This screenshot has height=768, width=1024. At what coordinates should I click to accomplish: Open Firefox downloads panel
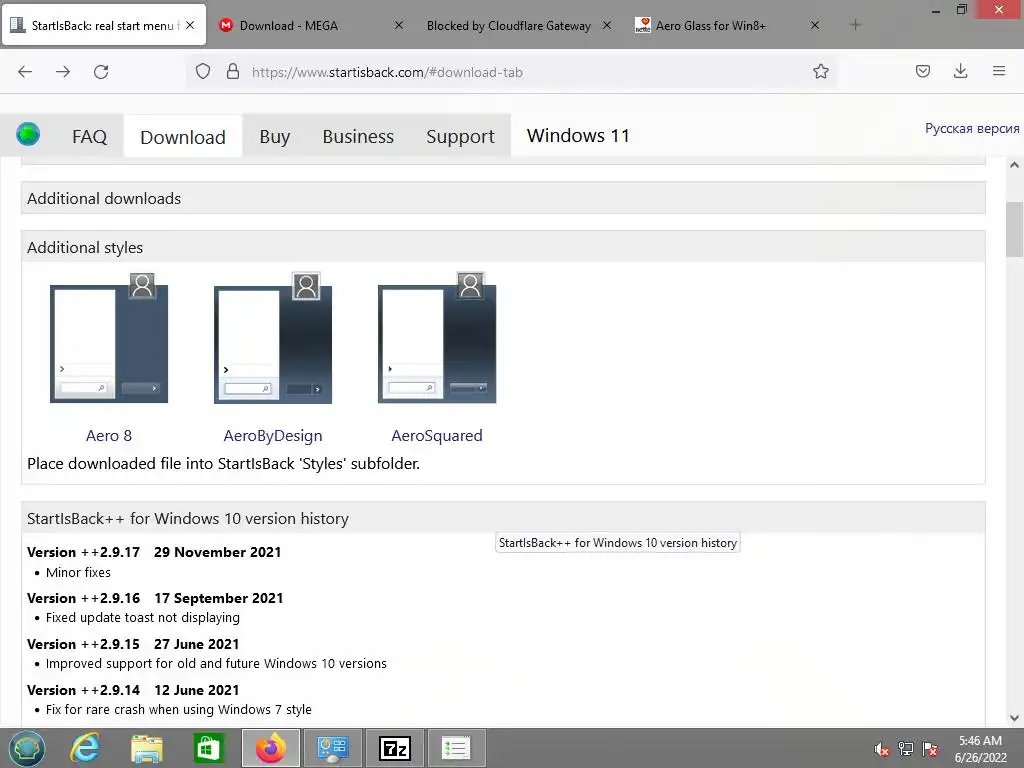pyautogui.click(x=961, y=71)
